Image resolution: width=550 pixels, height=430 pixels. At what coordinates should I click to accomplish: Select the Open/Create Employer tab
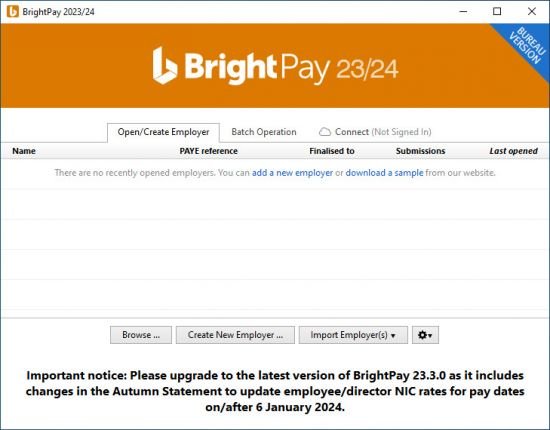163,132
